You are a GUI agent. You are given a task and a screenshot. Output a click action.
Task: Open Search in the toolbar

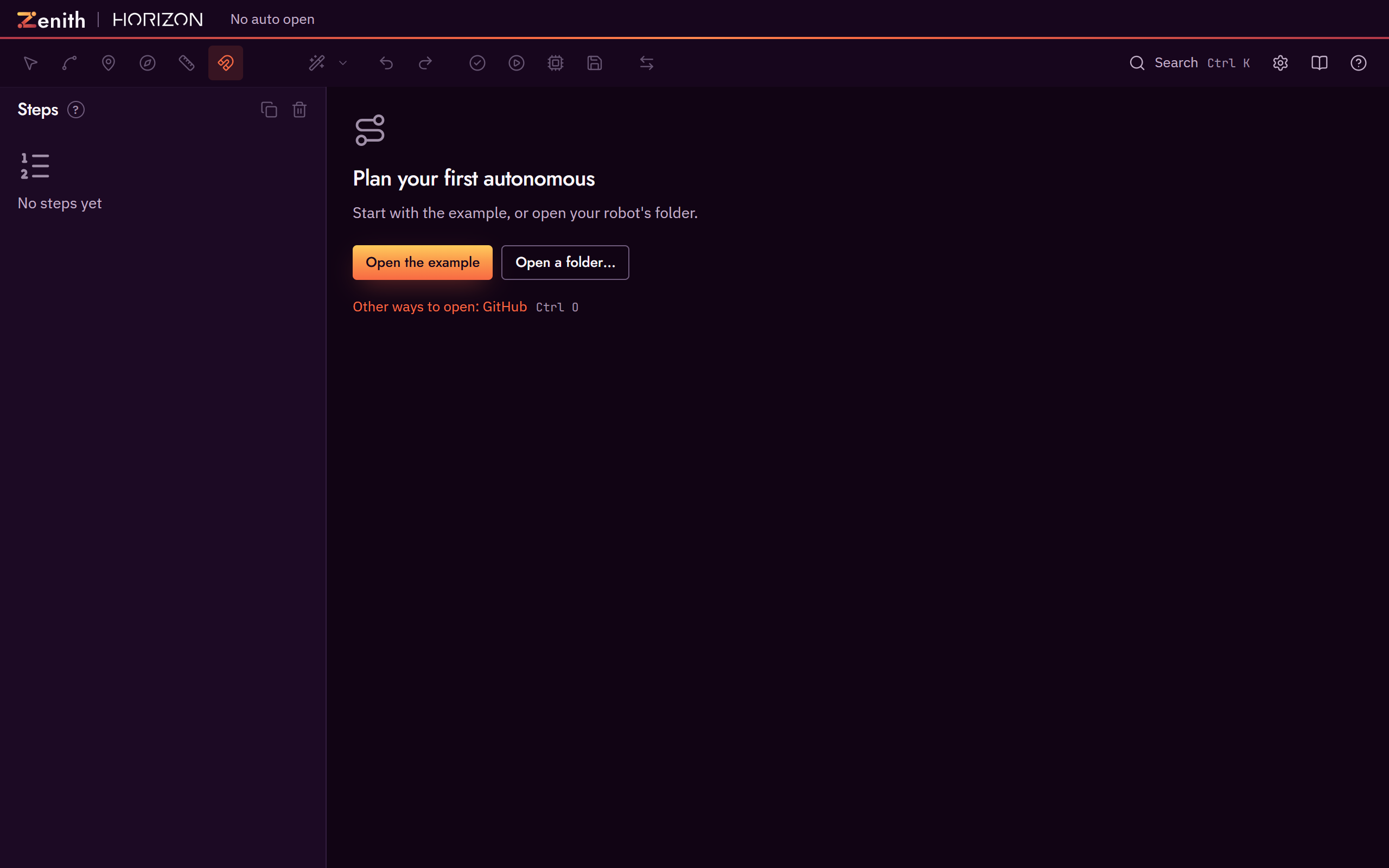coord(1189,63)
